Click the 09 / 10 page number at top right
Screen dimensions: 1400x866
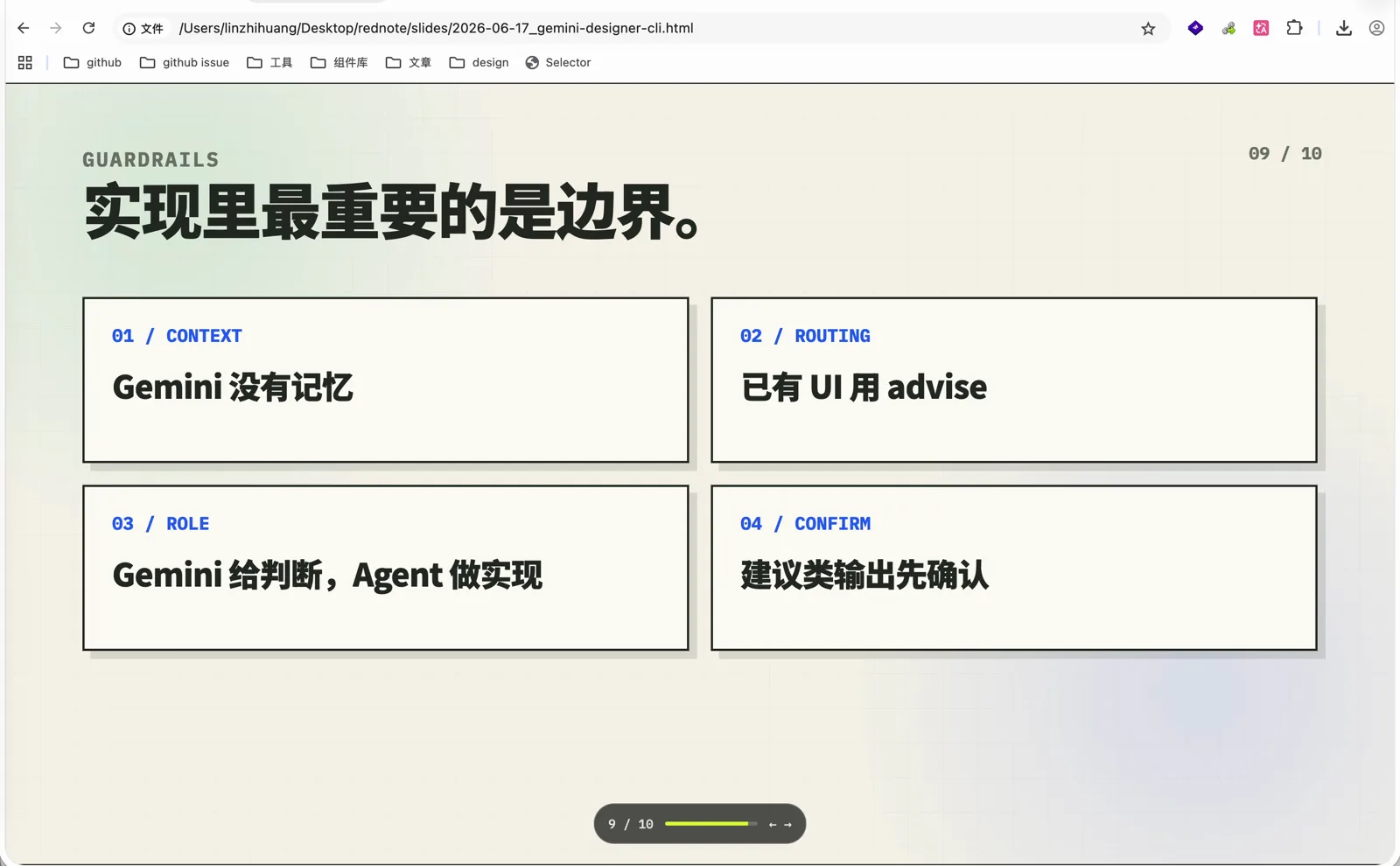pyautogui.click(x=1285, y=154)
